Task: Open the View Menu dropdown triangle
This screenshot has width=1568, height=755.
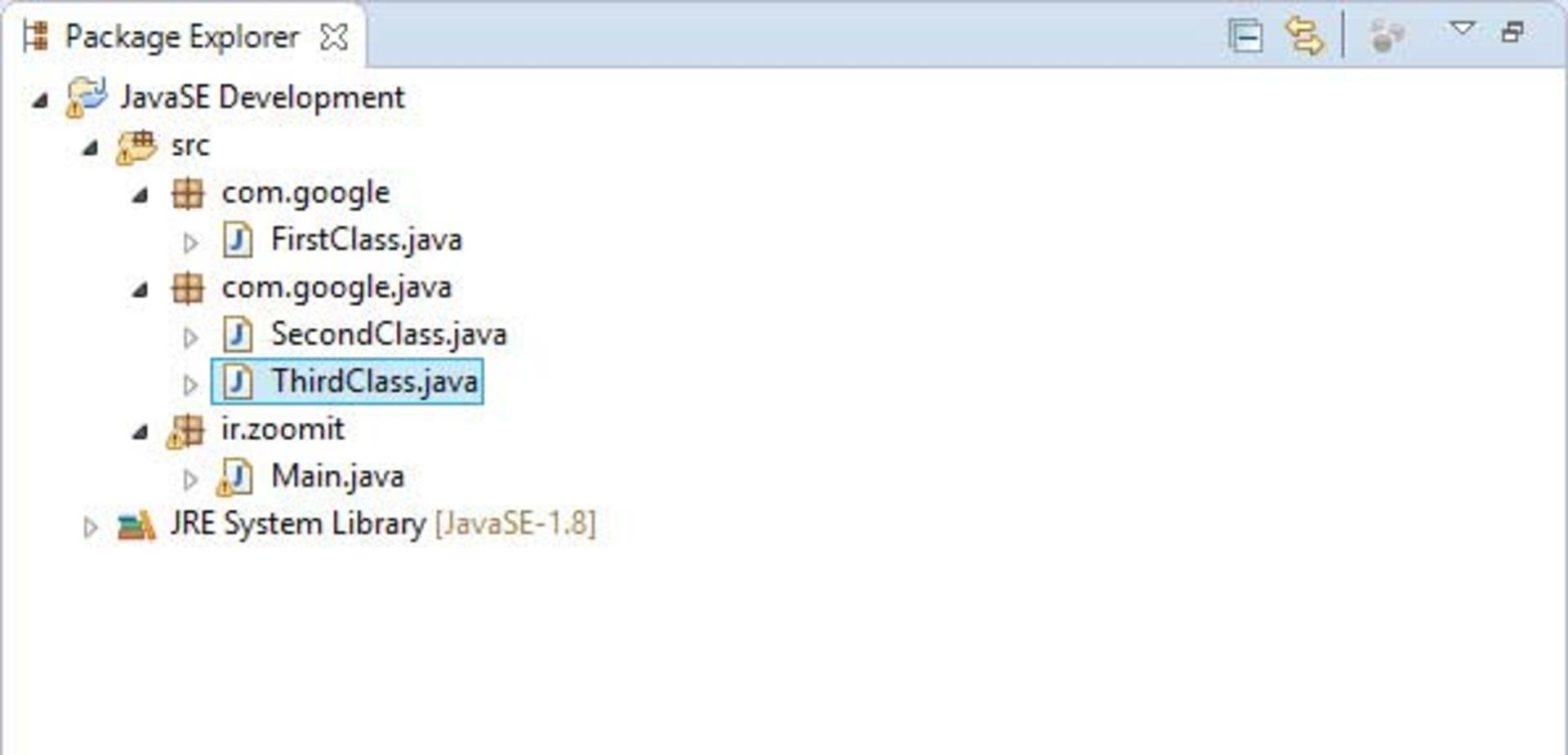Action: pos(1462,29)
